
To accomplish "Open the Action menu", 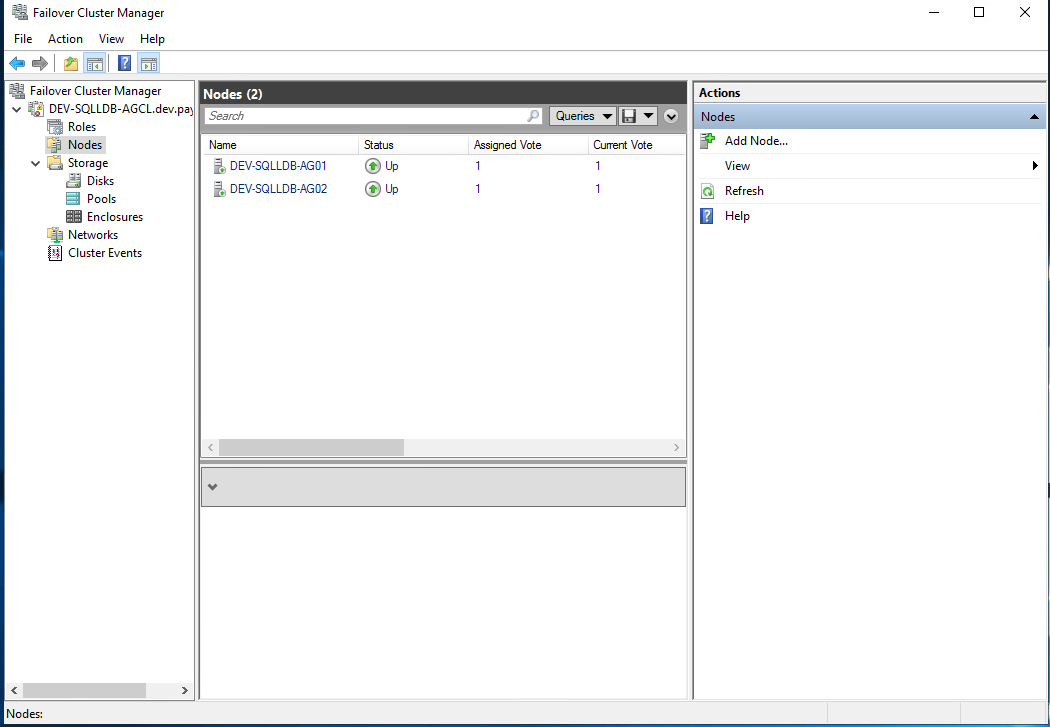I will tap(65, 38).
